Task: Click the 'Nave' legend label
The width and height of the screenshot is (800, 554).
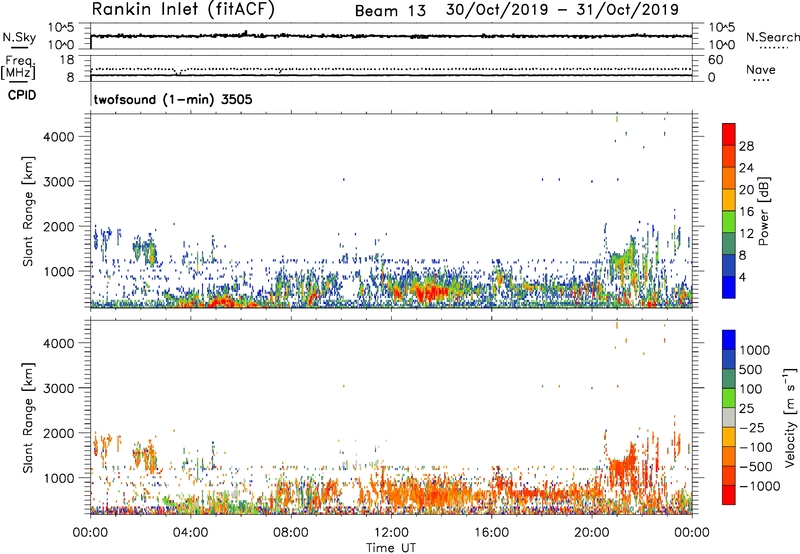Action: [x=760, y=70]
